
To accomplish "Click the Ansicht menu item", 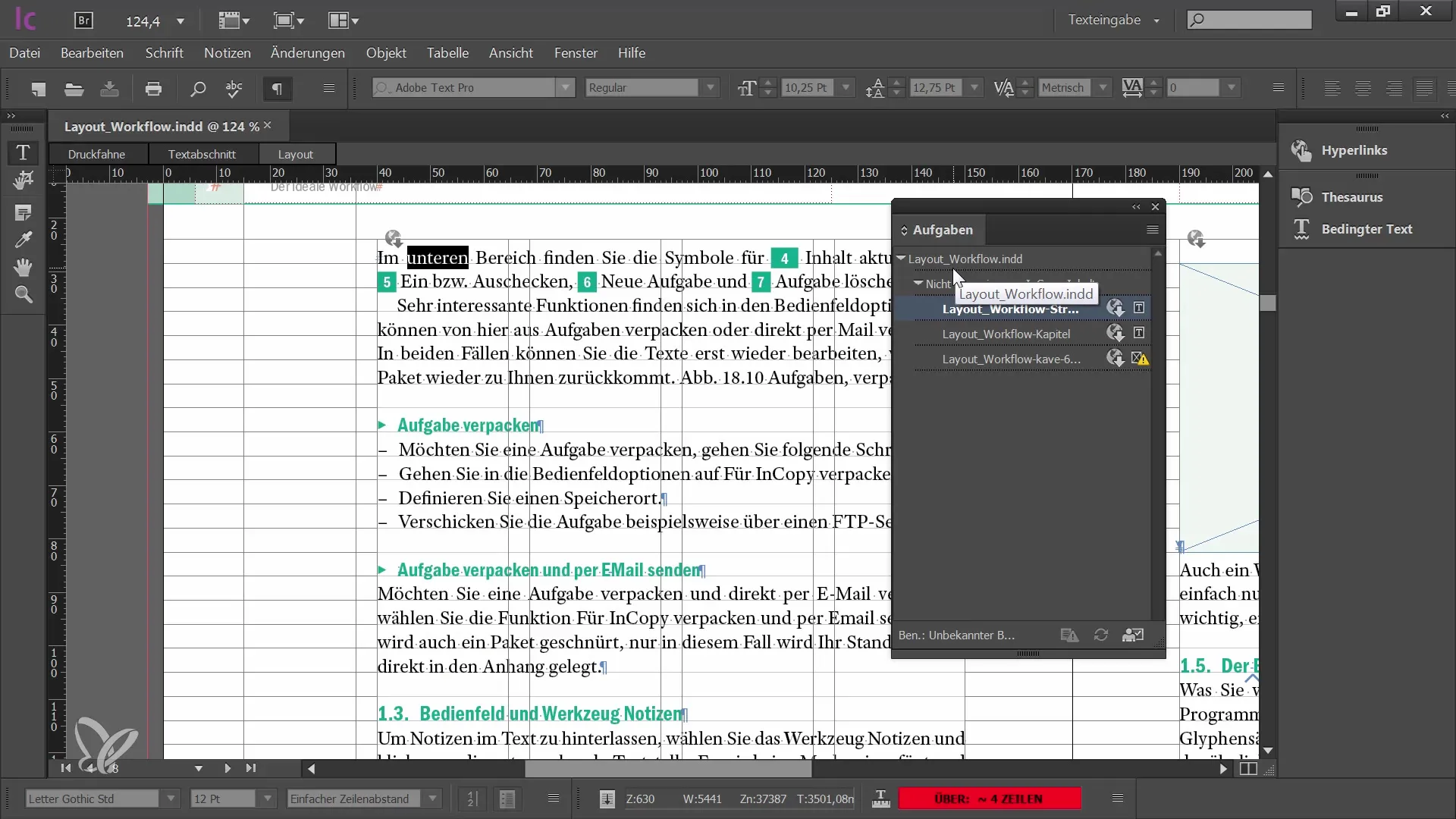I will [x=510, y=53].
